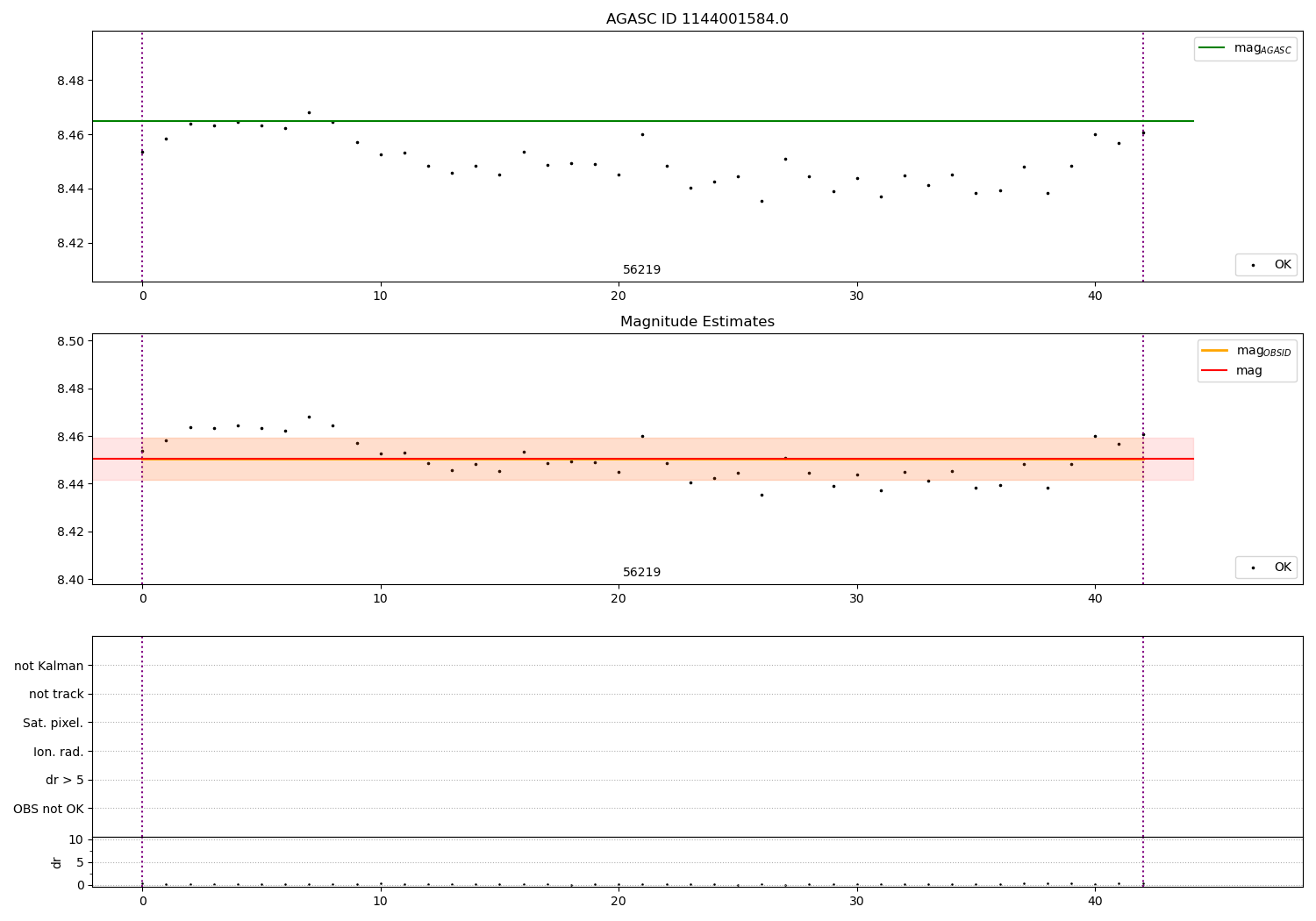The width and height of the screenshot is (1316, 921).
Task: Click the not track row label
Action: click(56, 694)
